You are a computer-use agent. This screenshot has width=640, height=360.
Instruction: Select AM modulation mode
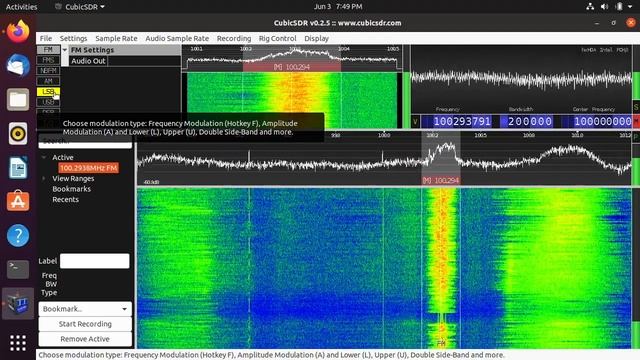(48, 81)
